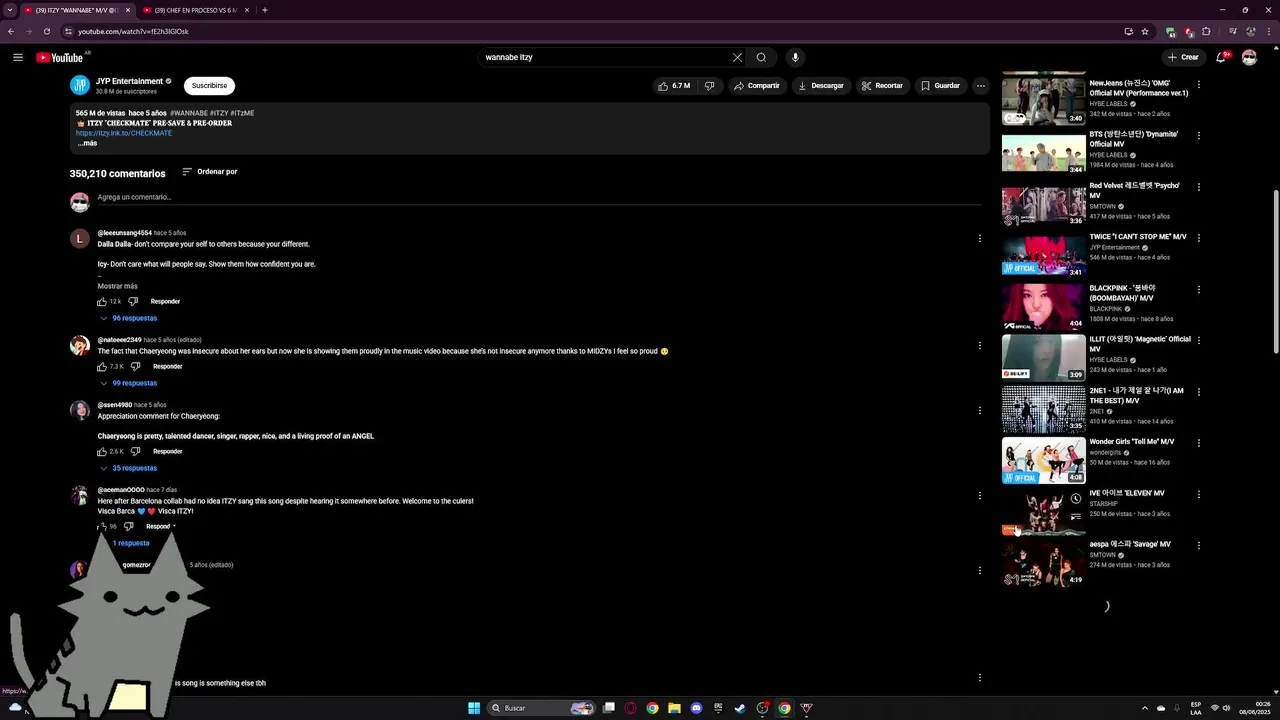Search Windows with Buscar box
This screenshot has height=720, width=1280.
(x=541, y=708)
